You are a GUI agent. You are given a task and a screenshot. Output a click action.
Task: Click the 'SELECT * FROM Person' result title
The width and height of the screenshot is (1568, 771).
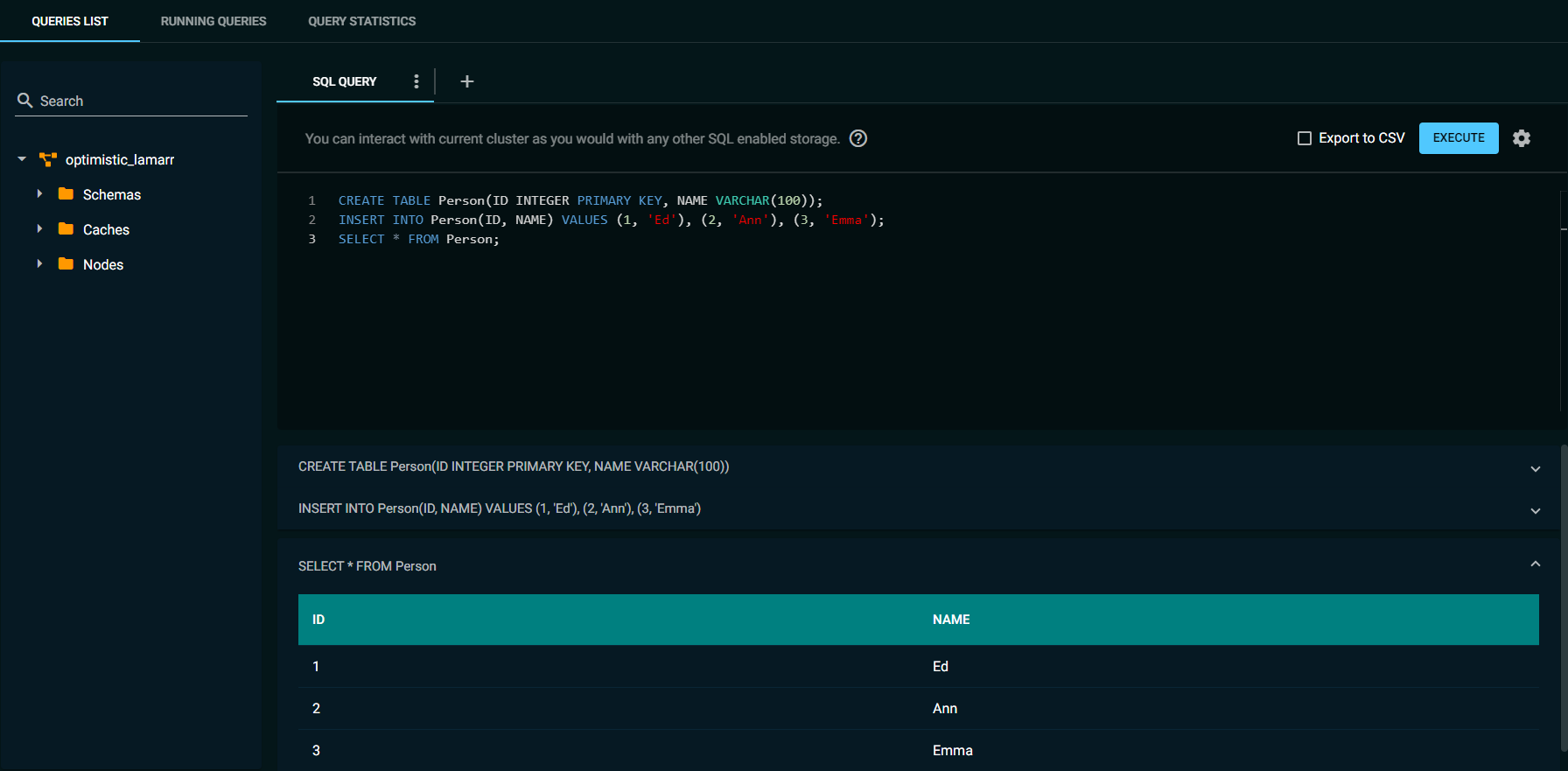(367, 566)
